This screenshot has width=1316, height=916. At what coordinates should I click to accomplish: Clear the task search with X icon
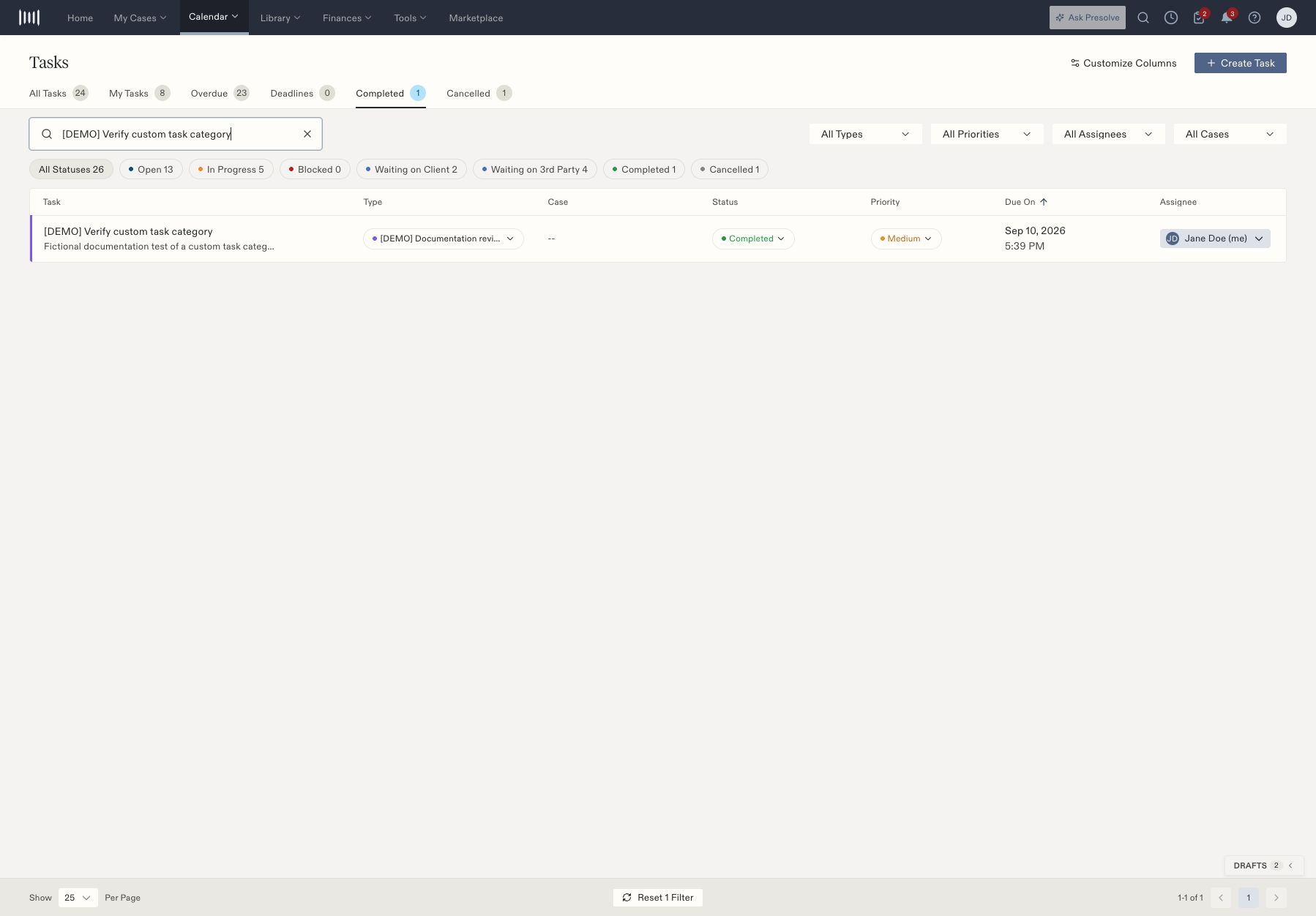coord(307,134)
